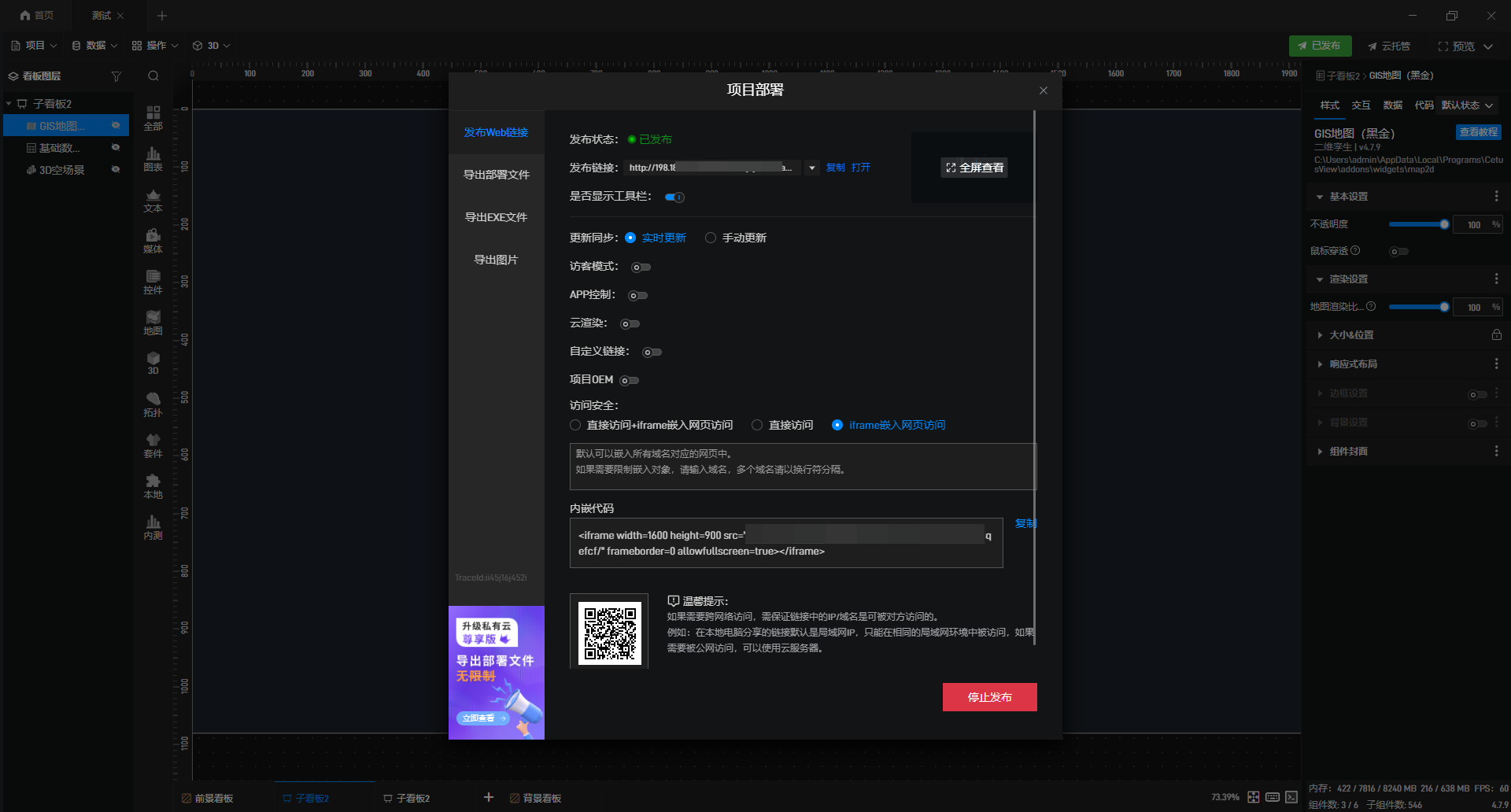Open the 数据 menu in top bar
The width and height of the screenshot is (1511, 812).
click(94, 46)
